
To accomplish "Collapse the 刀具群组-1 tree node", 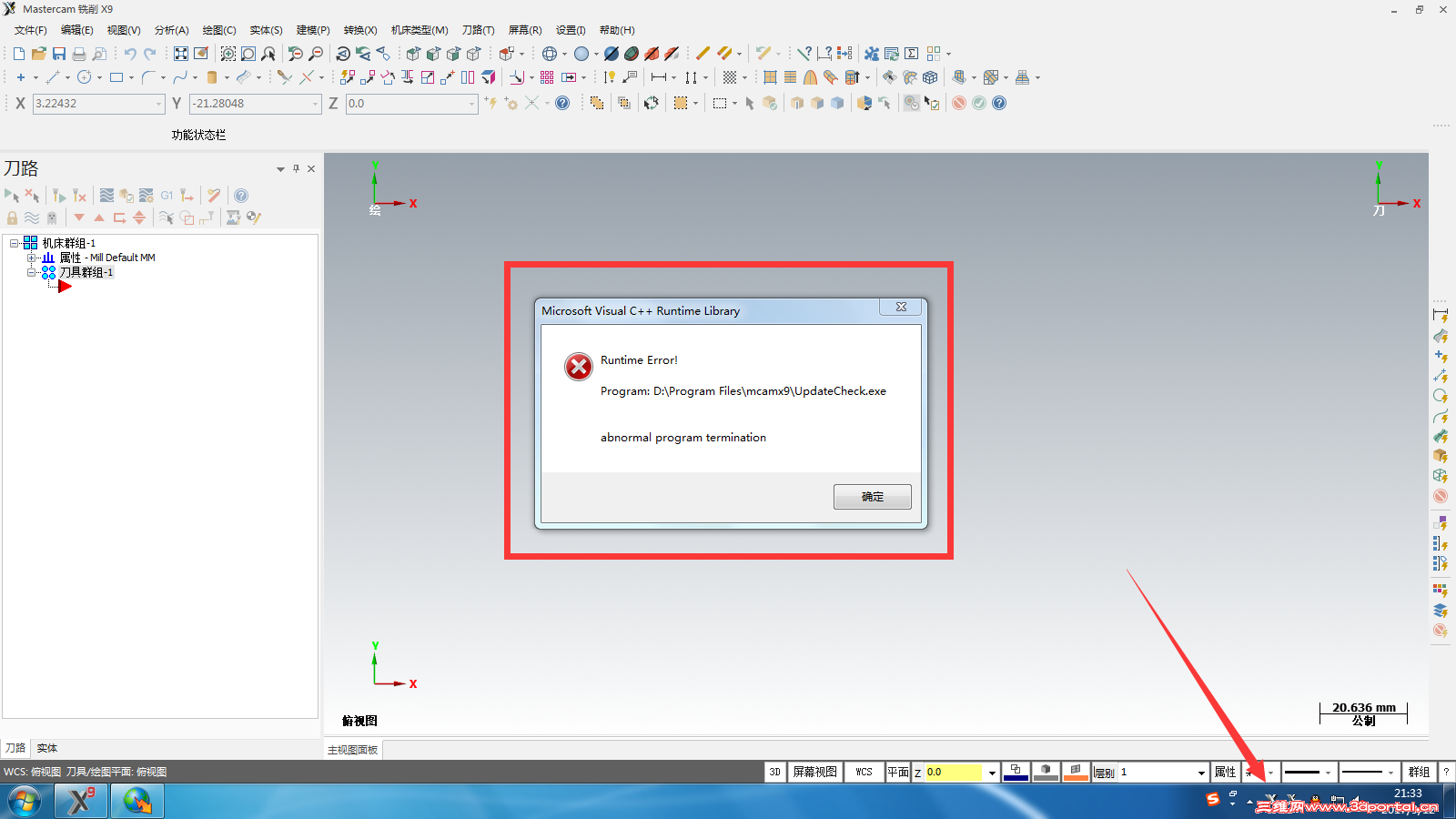I will tap(32, 272).
